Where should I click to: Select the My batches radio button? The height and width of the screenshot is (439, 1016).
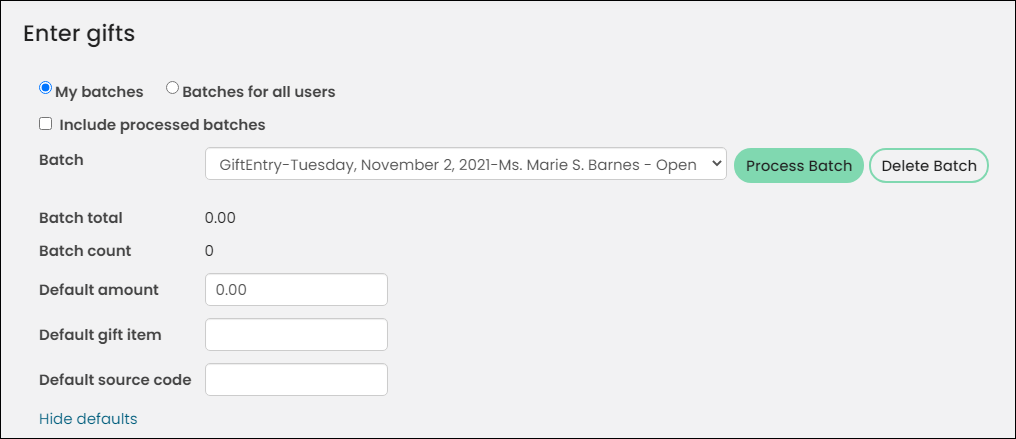click(x=45, y=88)
